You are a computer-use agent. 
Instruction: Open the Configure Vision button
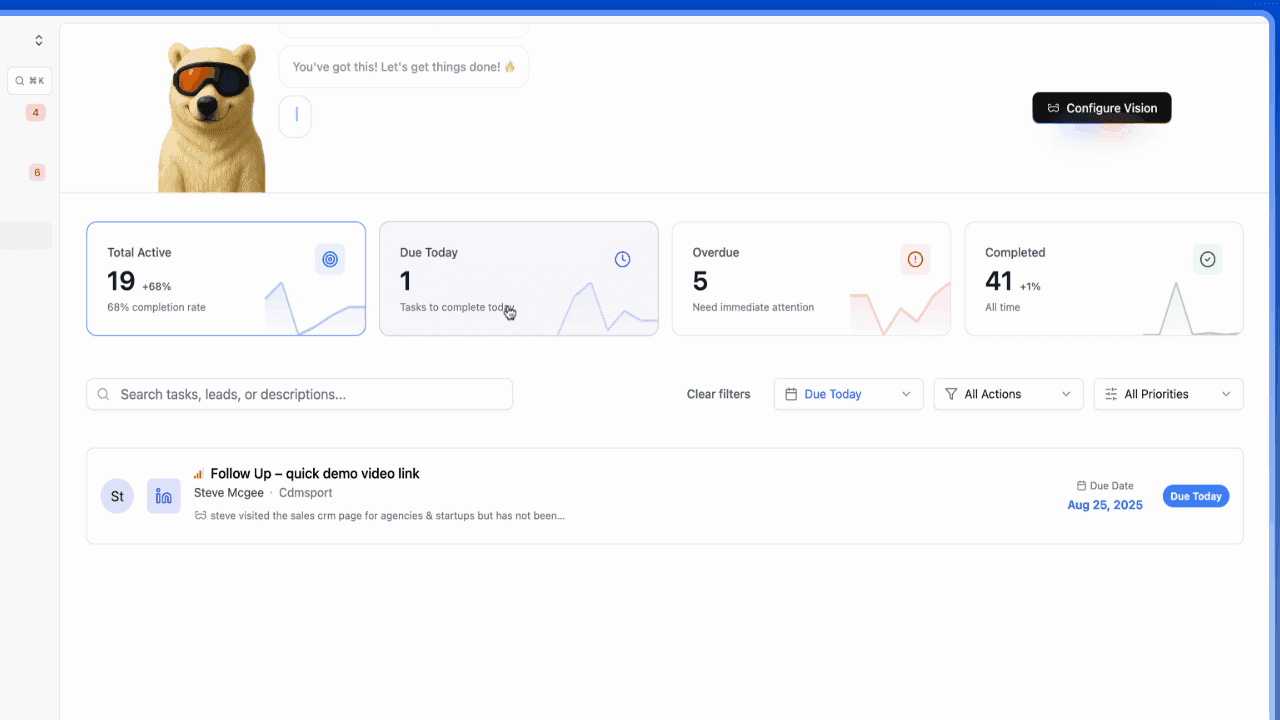(1102, 108)
